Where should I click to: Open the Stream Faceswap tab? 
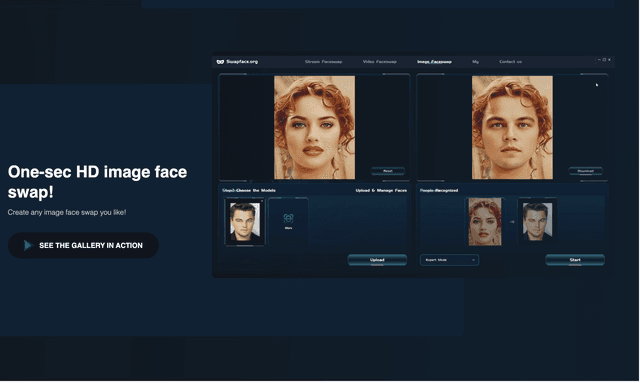point(323,62)
